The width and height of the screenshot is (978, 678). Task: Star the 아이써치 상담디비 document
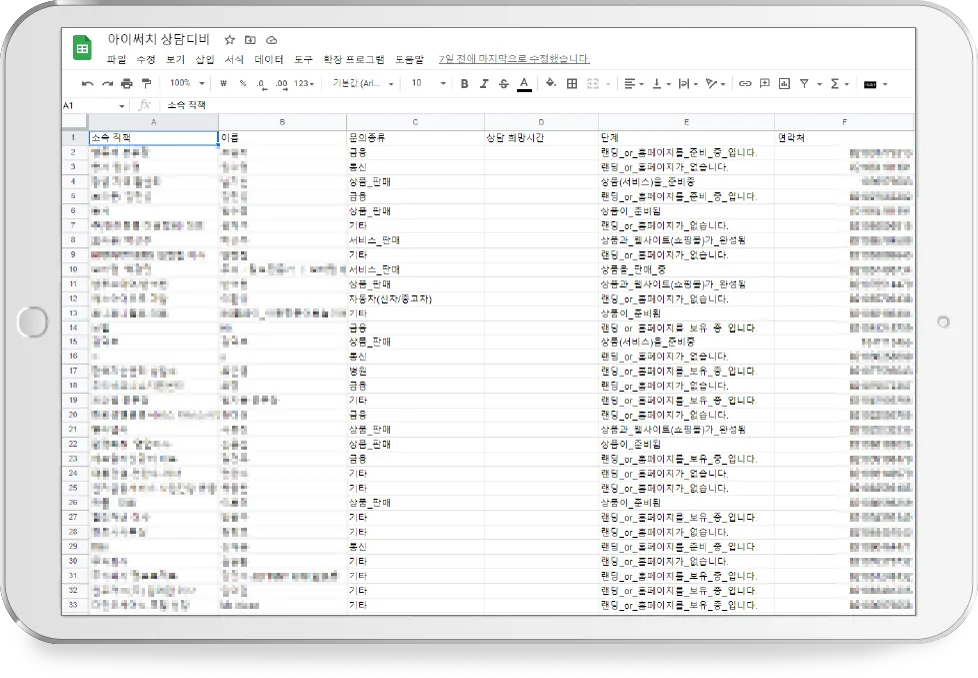230,40
